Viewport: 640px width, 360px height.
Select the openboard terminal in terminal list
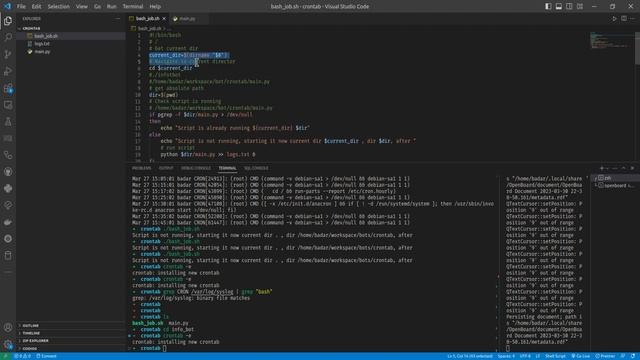coord(616,185)
